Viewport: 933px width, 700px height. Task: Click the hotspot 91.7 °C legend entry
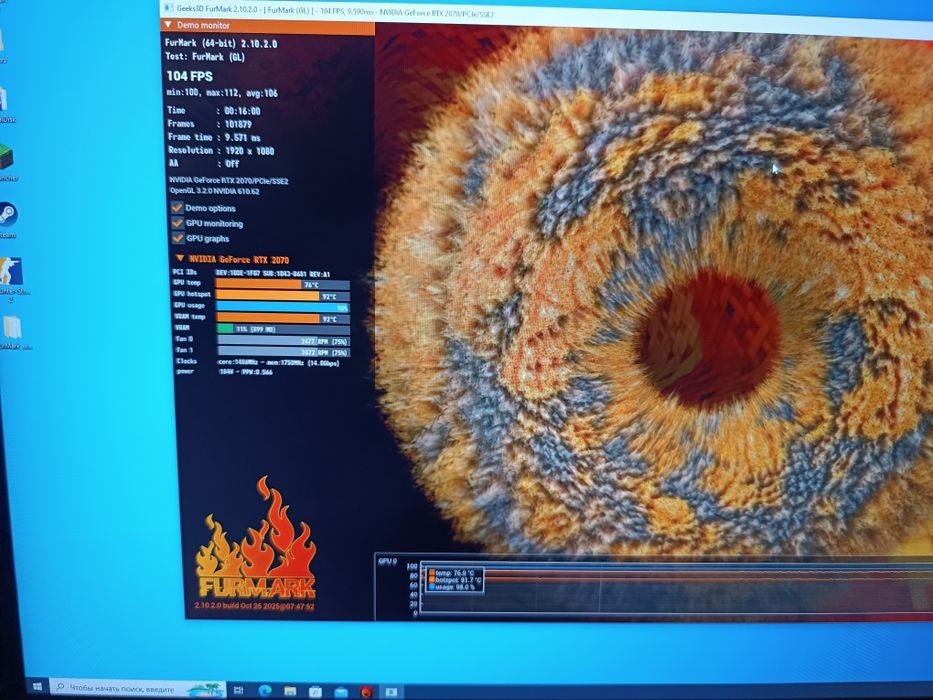[455, 579]
